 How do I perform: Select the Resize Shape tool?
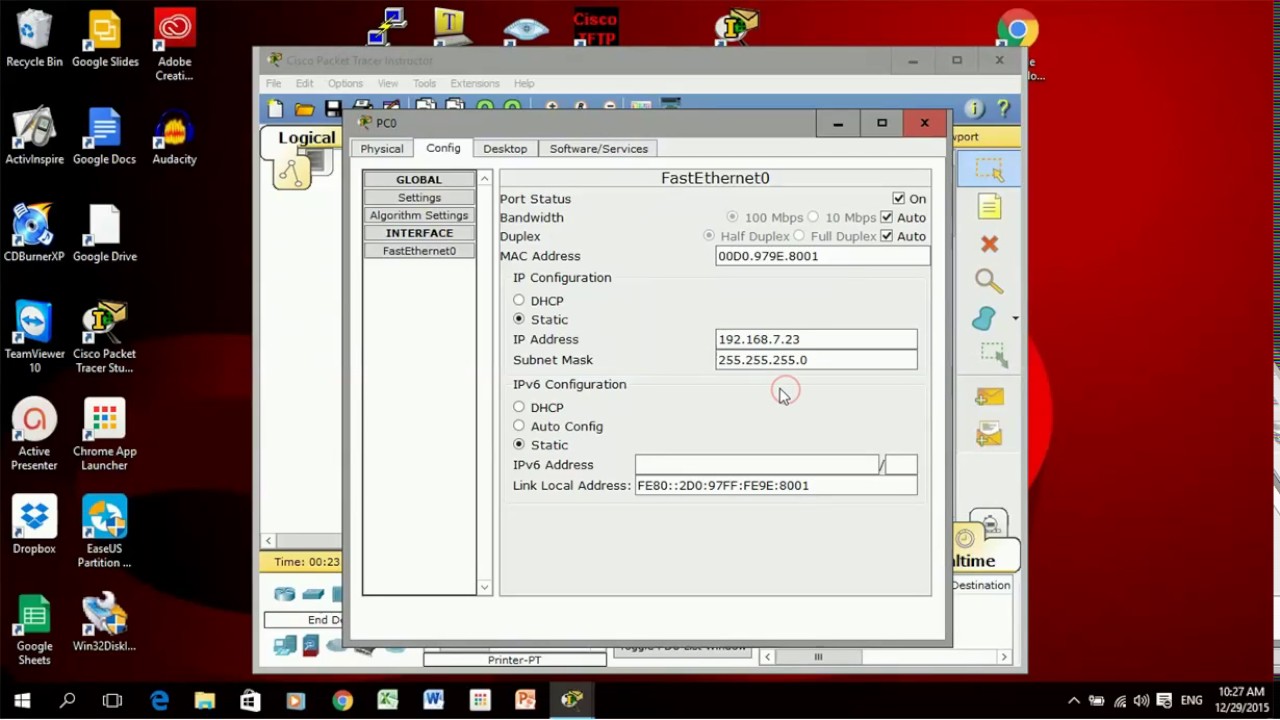click(x=993, y=356)
